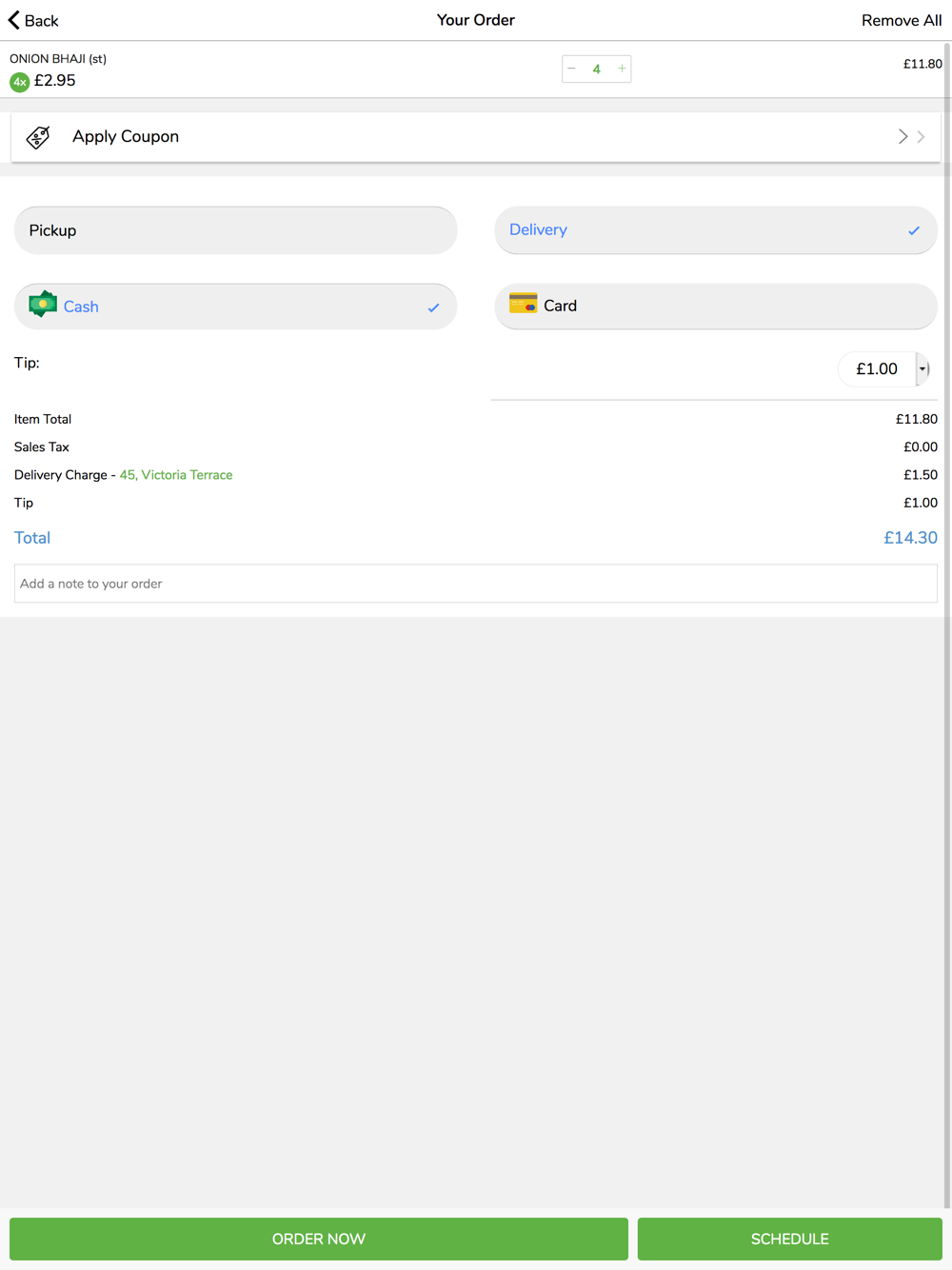Click the coupon tag icon

click(38, 137)
